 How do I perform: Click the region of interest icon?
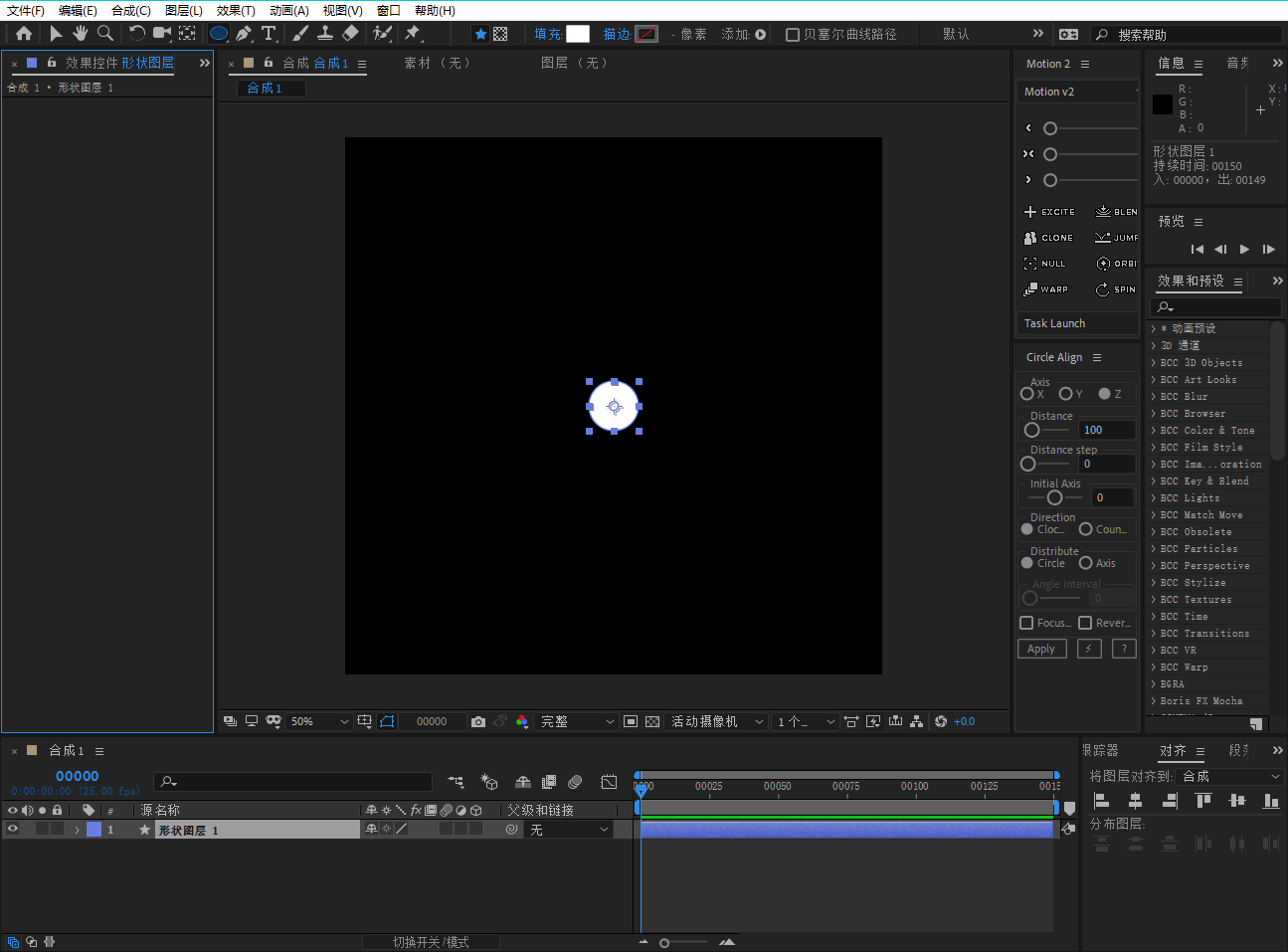(x=631, y=721)
